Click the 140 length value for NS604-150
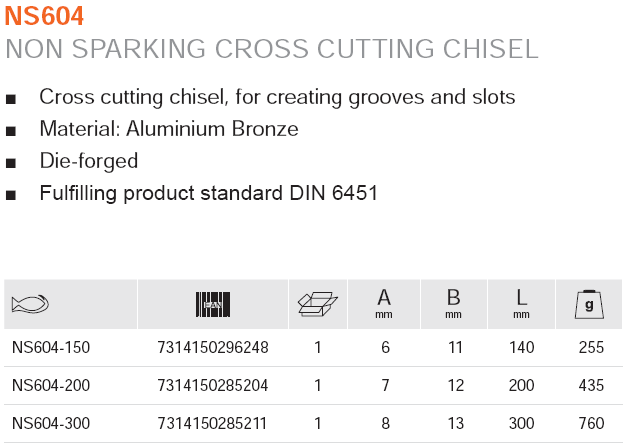This screenshot has width=625, height=447. [x=521, y=348]
